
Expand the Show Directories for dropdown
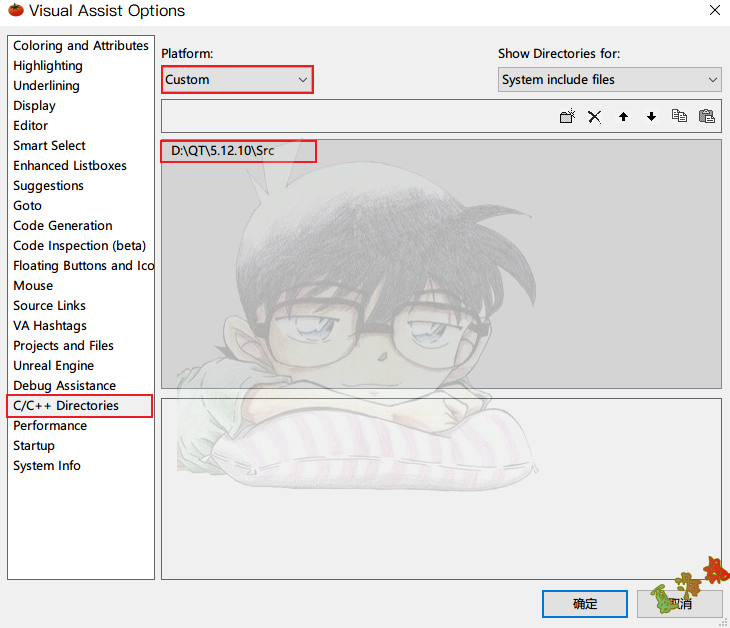[610, 80]
